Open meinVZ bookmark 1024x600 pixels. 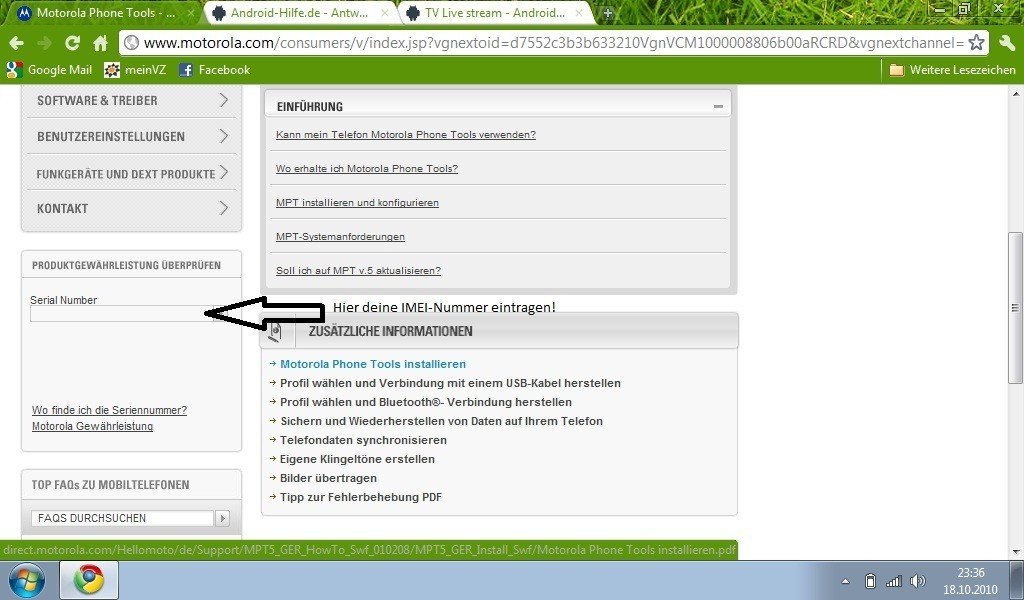click(x=135, y=70)
